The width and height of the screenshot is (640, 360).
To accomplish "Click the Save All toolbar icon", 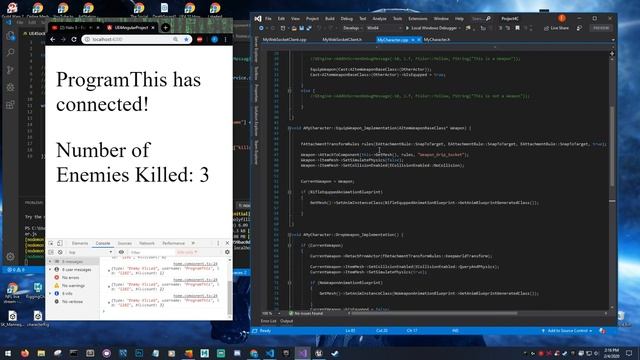I will pyautogui.click(x=309, y=28).
